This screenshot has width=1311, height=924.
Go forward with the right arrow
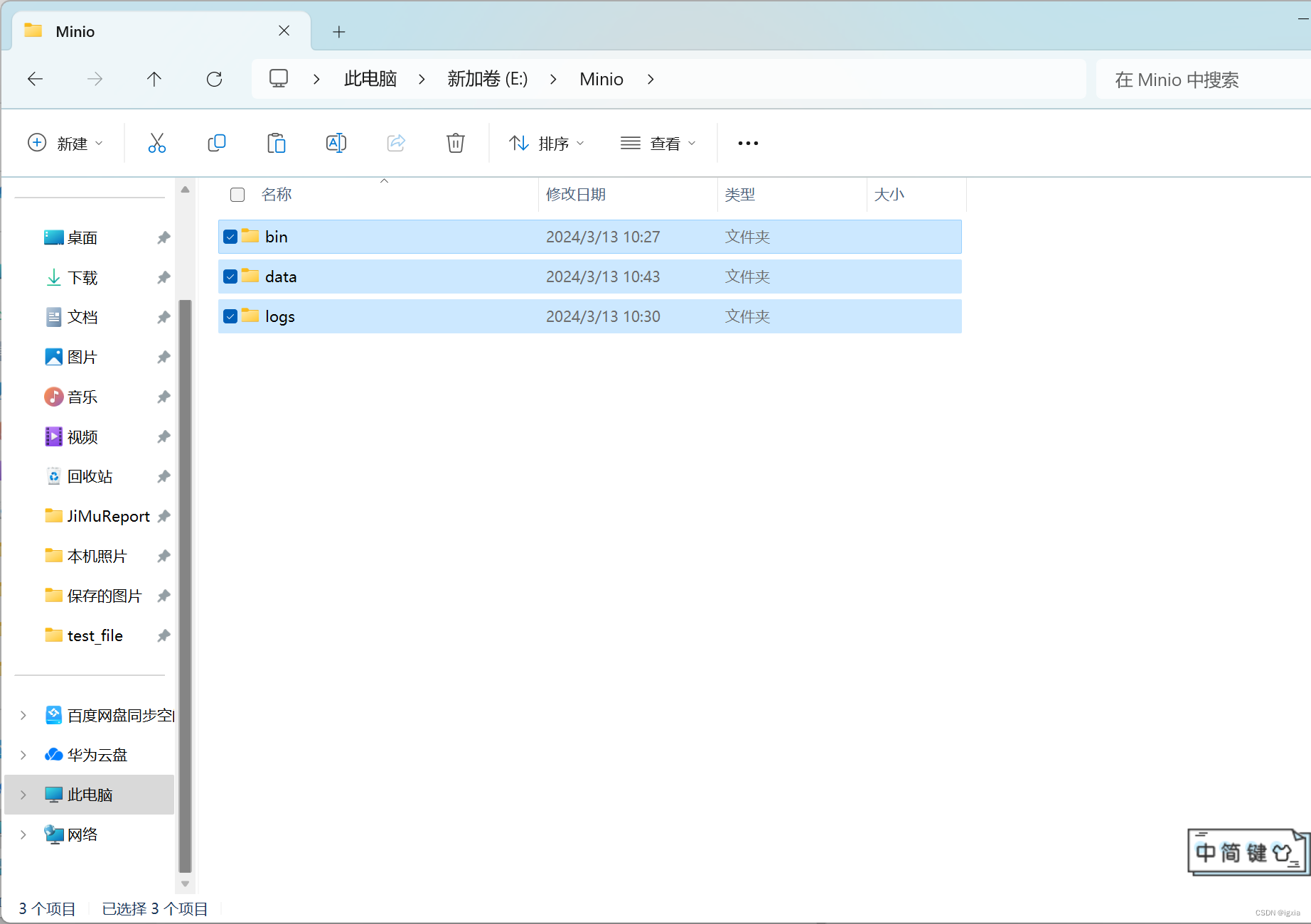point(95,79)
